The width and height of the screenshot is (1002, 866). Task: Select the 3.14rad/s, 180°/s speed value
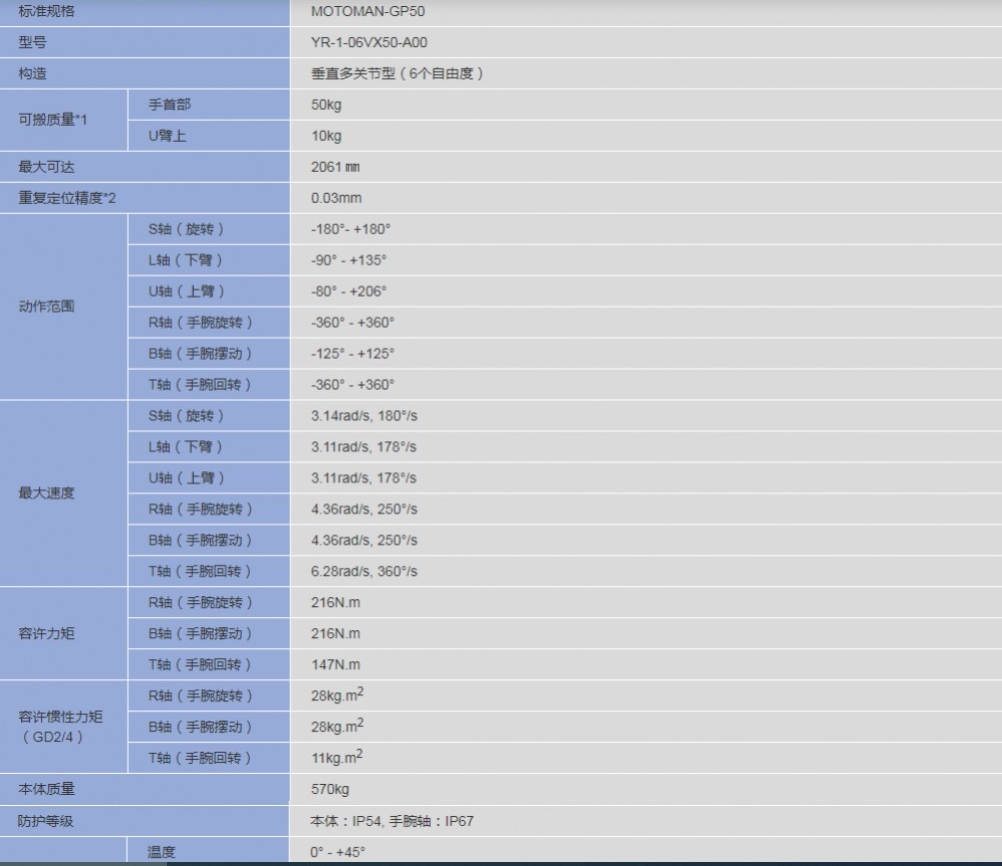(364, 416)
